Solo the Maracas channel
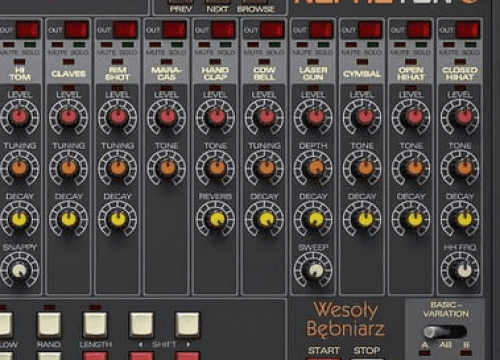Screen dimensions: 500x360 click(177, 45)
